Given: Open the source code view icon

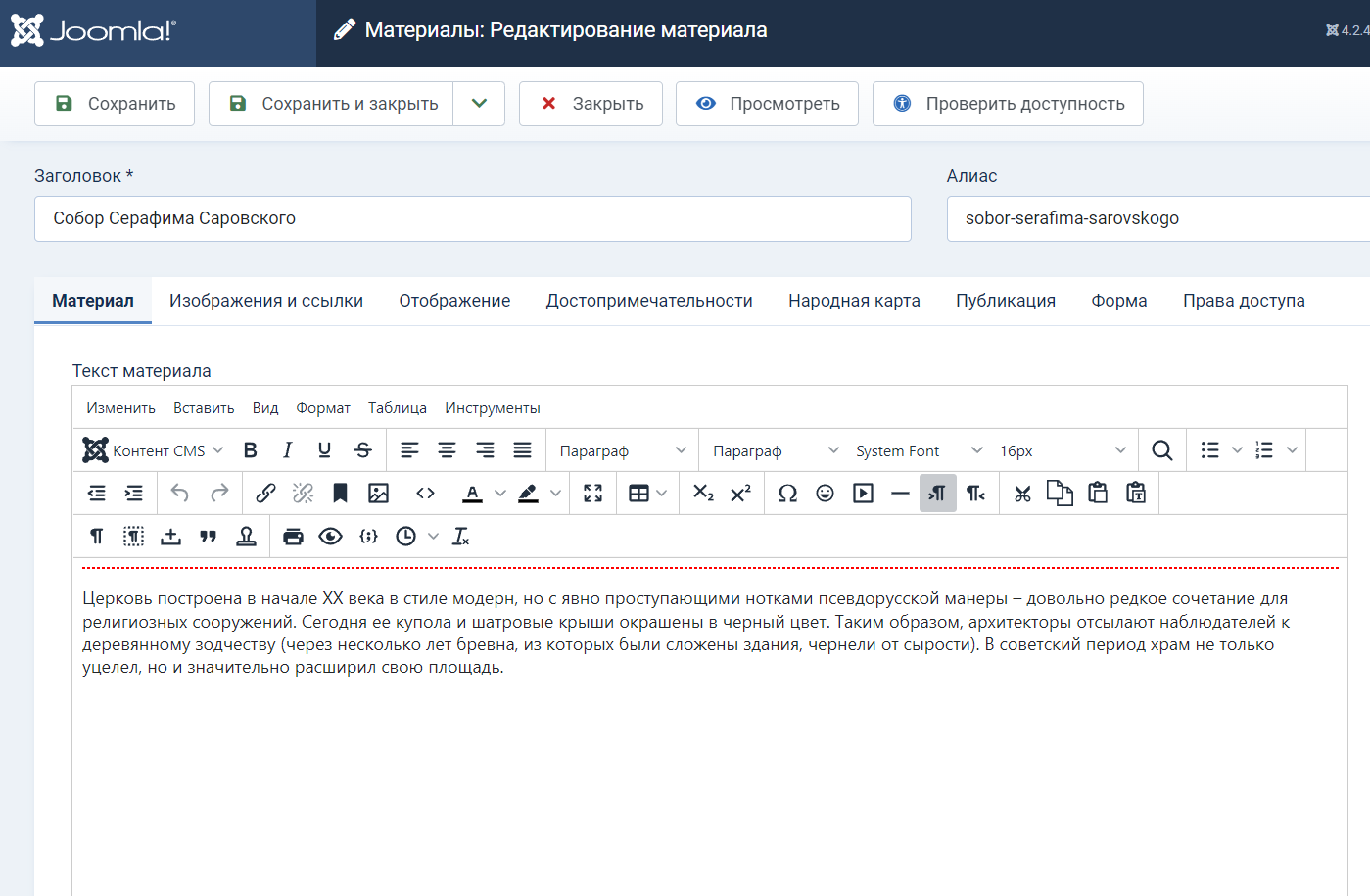Looking at the screenshot, I should pos(425,494).
